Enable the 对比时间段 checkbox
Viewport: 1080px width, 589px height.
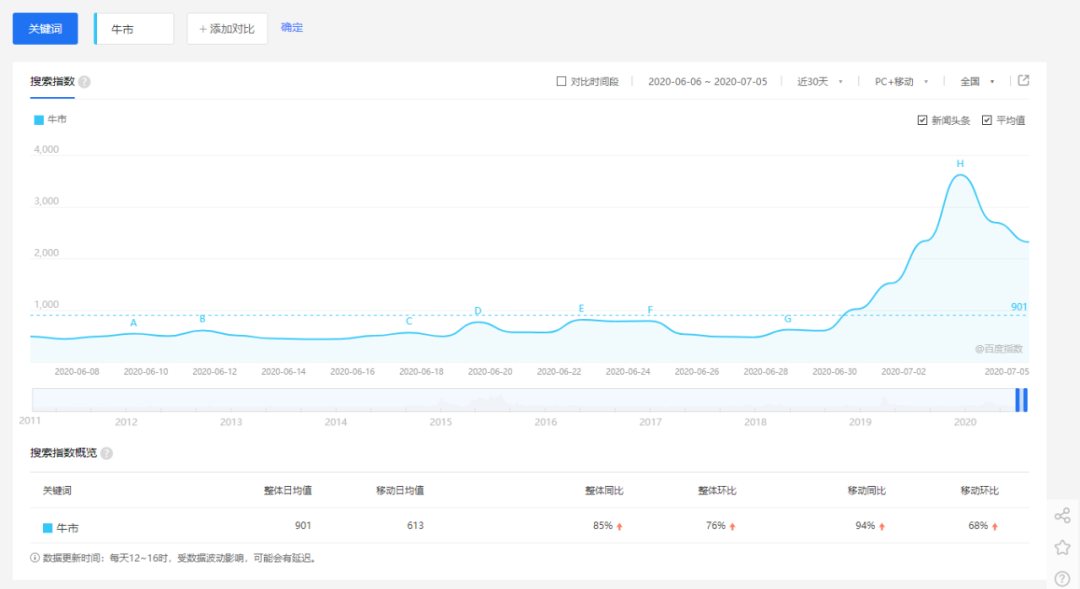[561, 81]
